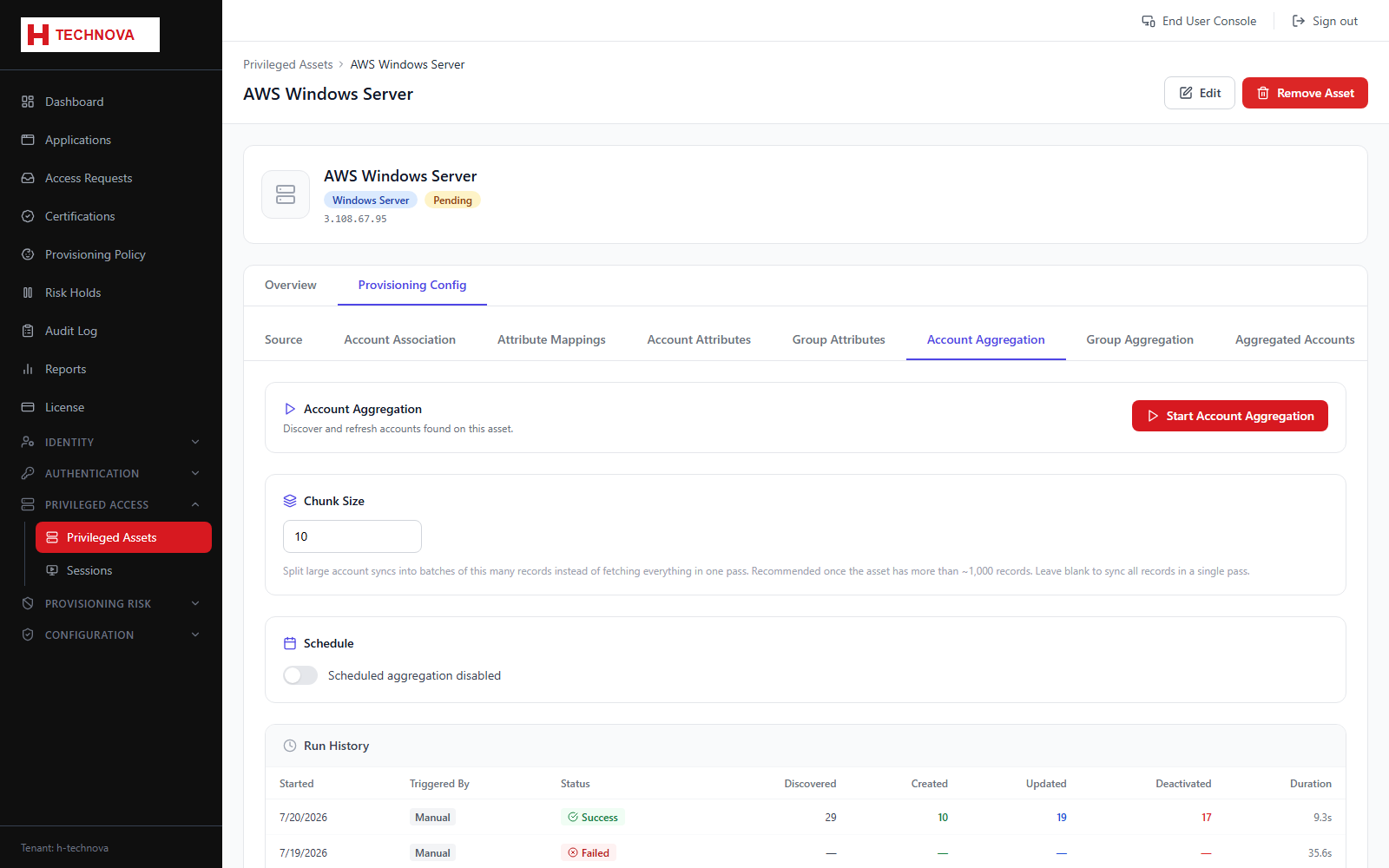Click the IP address 3.108.67.95
The width and height of the screenshot is (1389, 868).
point(355,219)
